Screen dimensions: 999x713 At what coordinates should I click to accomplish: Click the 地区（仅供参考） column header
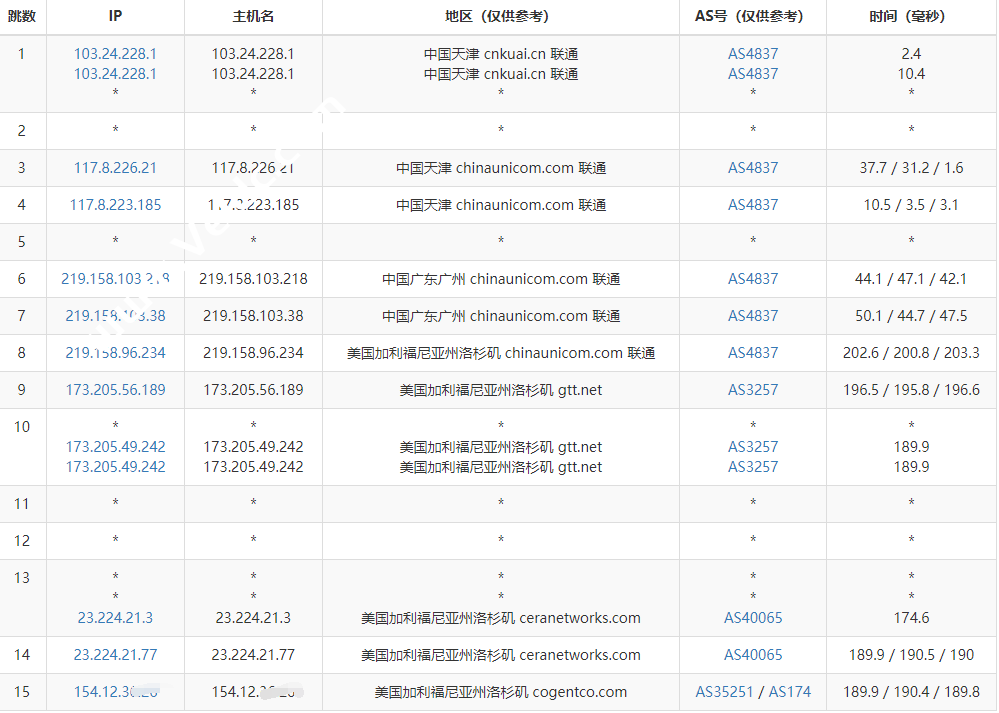(x=500, y=16)
